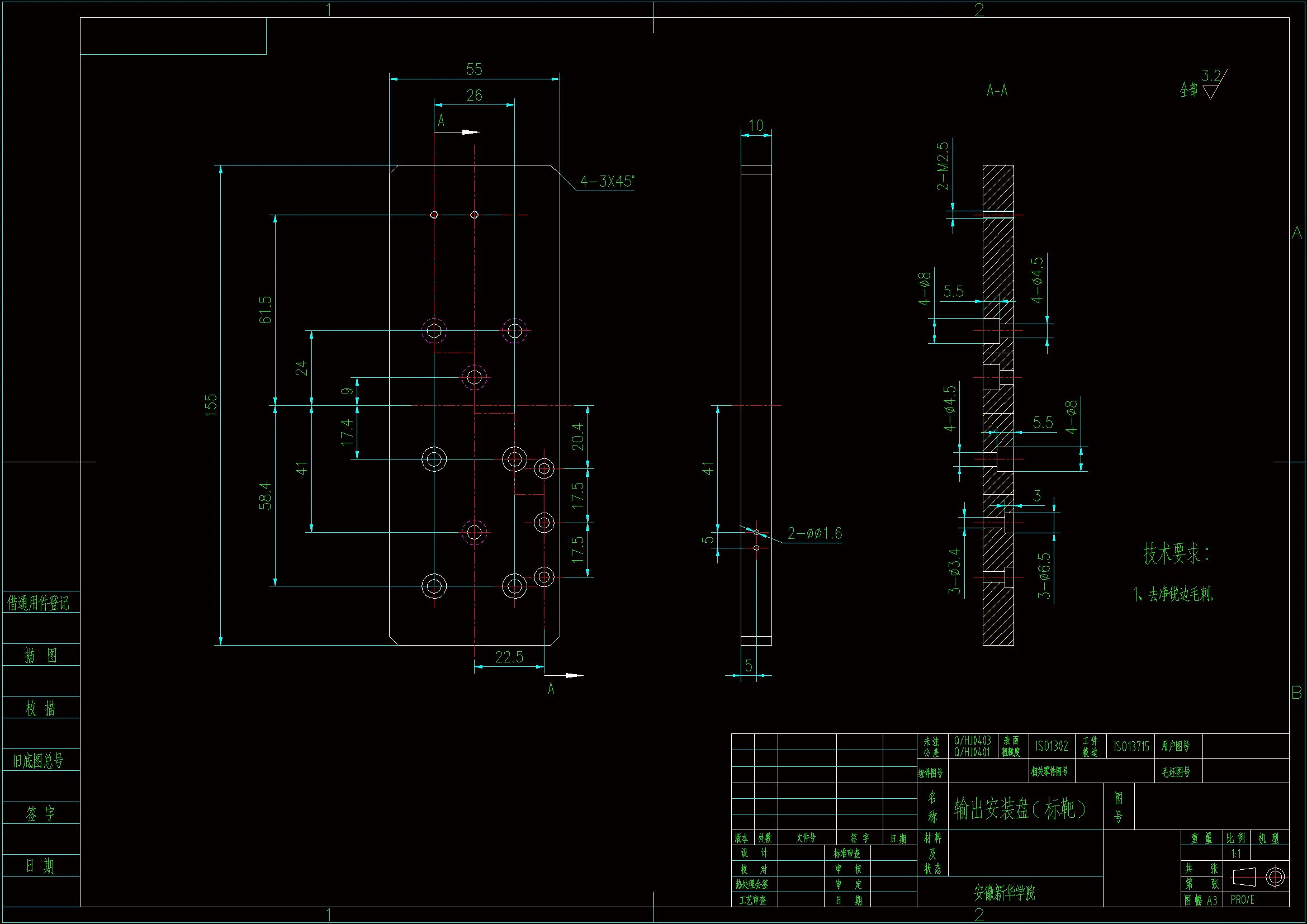
Task: Click the ISO13715 standard text
Action: [1131, 746]
